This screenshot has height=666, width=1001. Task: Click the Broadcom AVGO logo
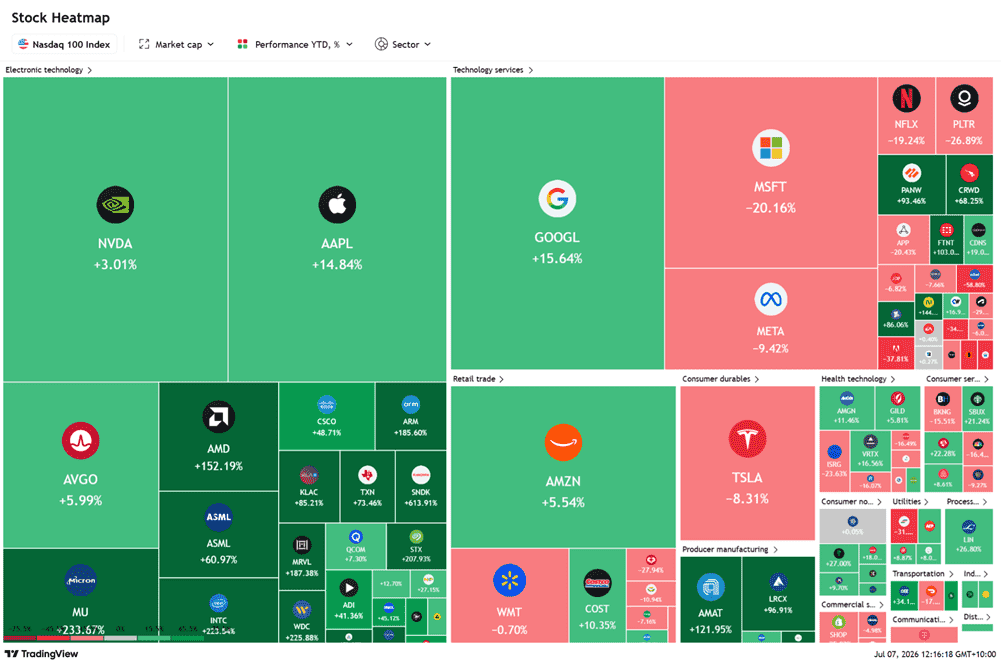[80, 441]
